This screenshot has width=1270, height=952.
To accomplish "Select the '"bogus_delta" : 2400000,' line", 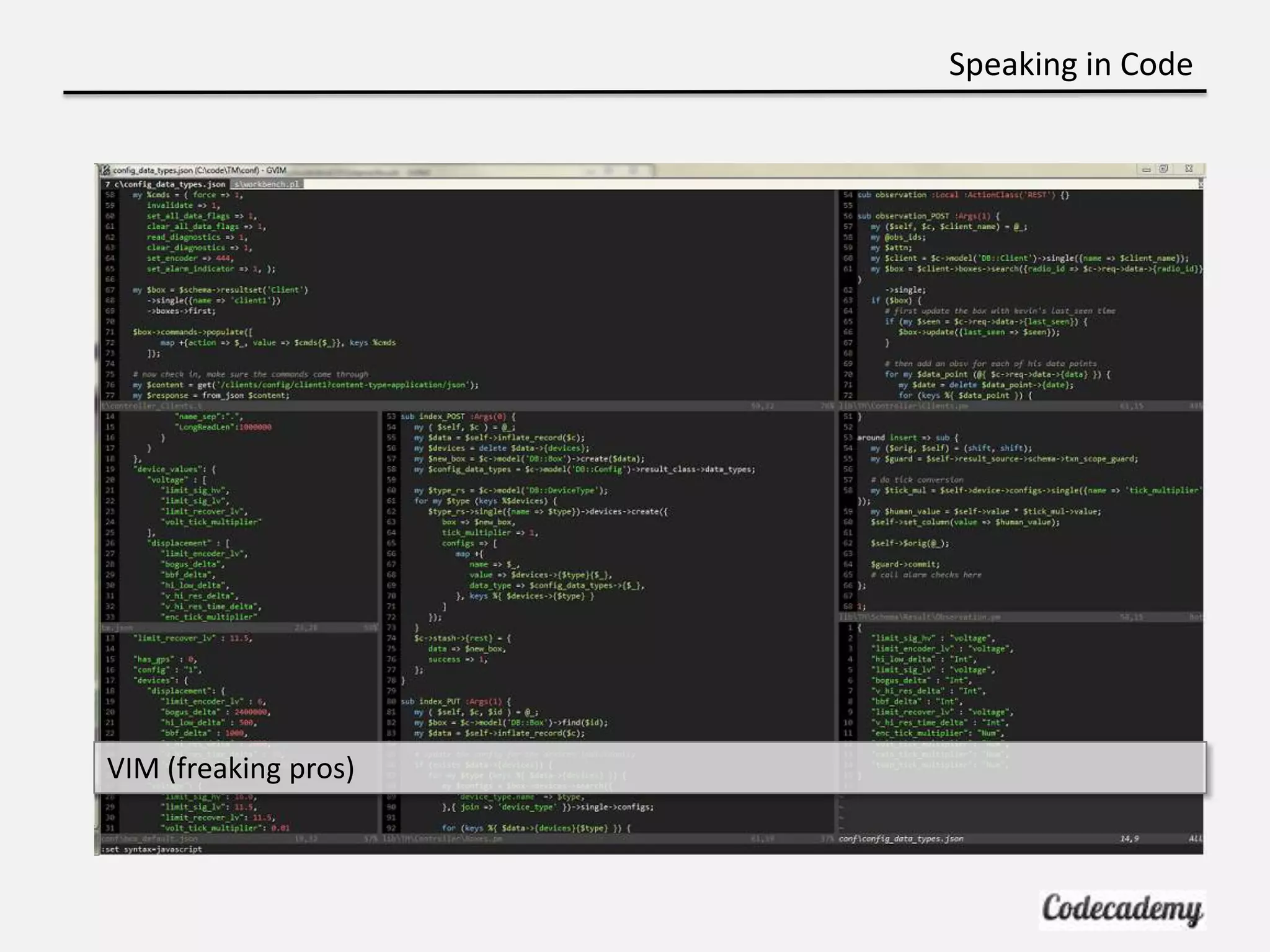I will pyautogui.click(x=216, y=712).
